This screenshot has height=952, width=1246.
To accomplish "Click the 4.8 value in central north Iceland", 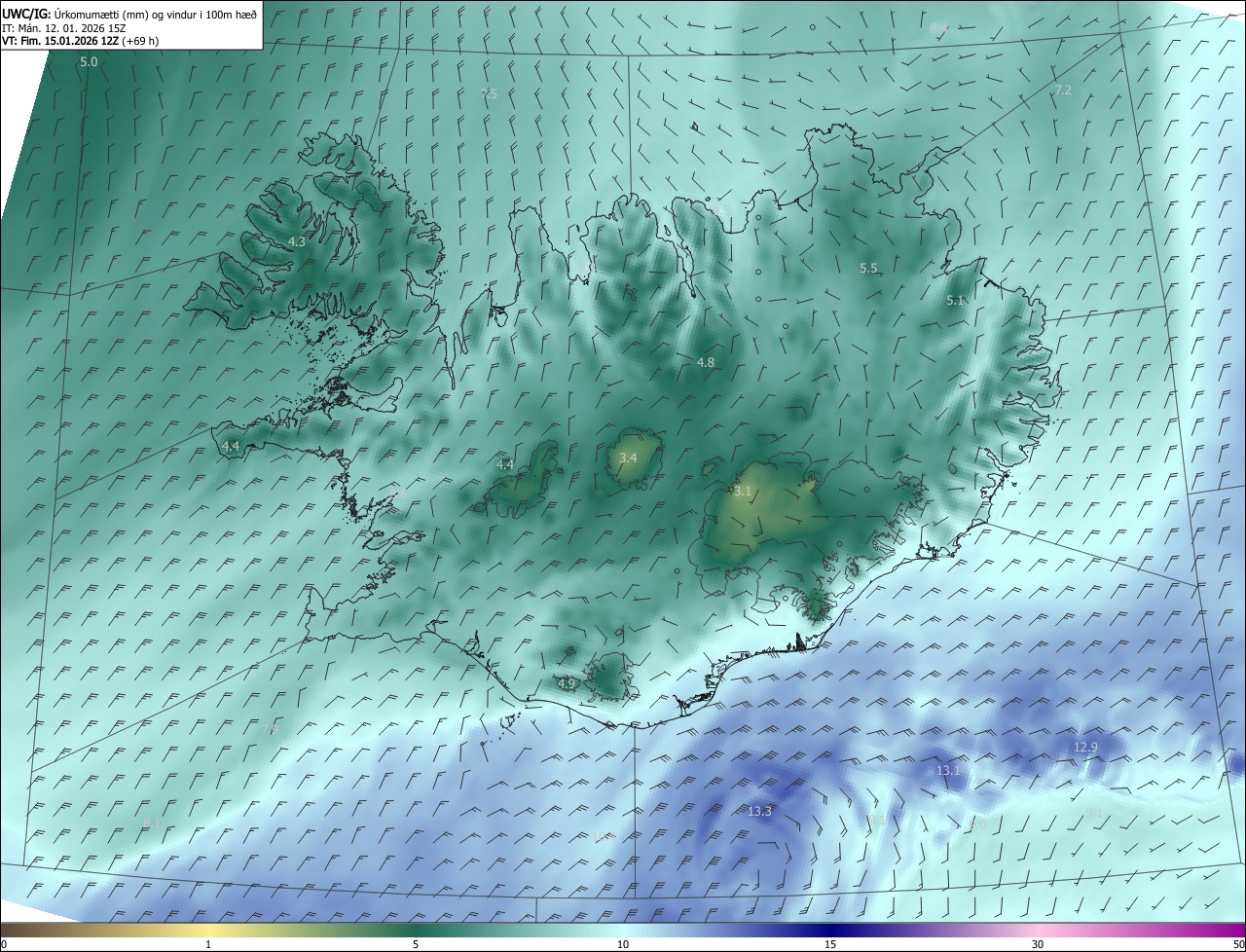I will (x=706, y=362).
